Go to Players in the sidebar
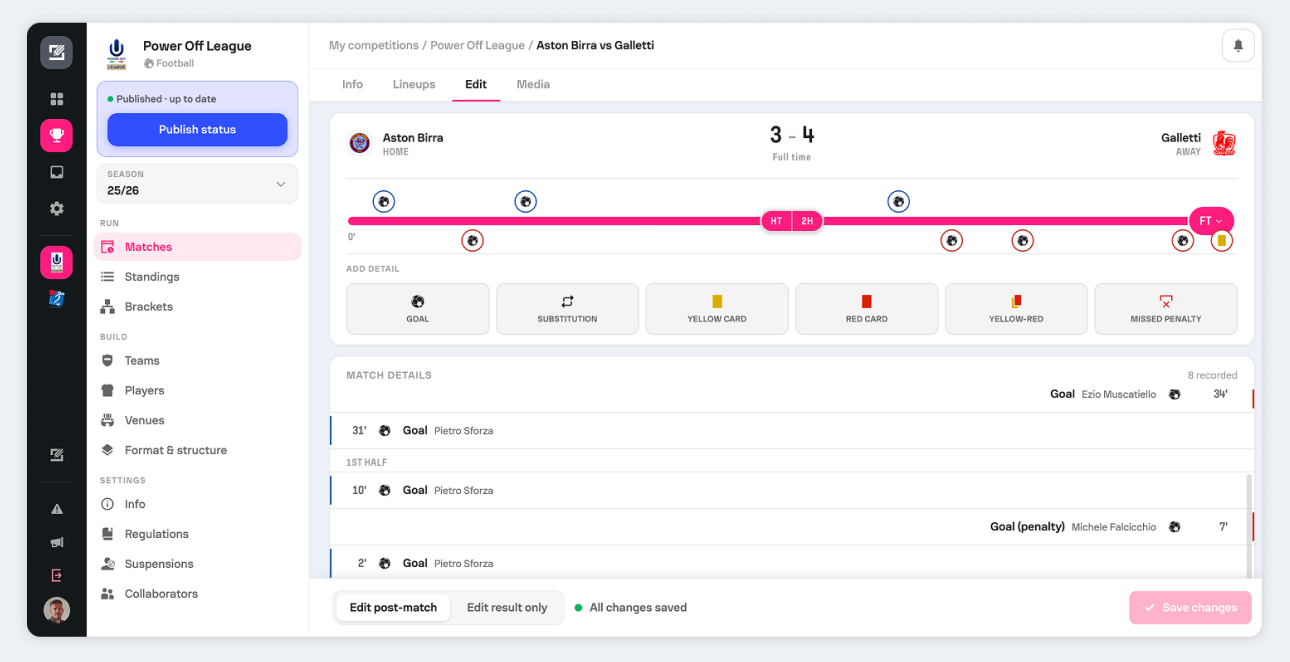Screen dimensions: 1290x662 (198, 391)
